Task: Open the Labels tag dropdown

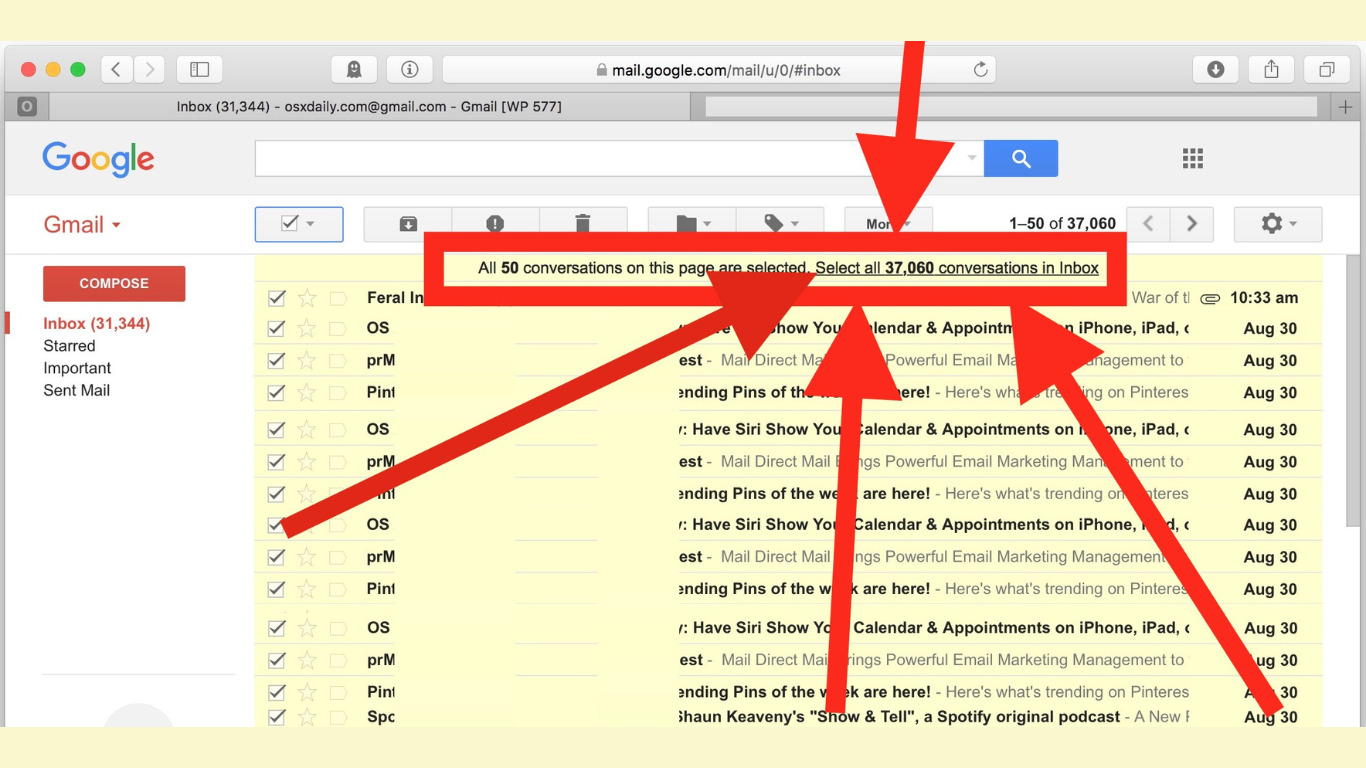Action: (780, 224)
